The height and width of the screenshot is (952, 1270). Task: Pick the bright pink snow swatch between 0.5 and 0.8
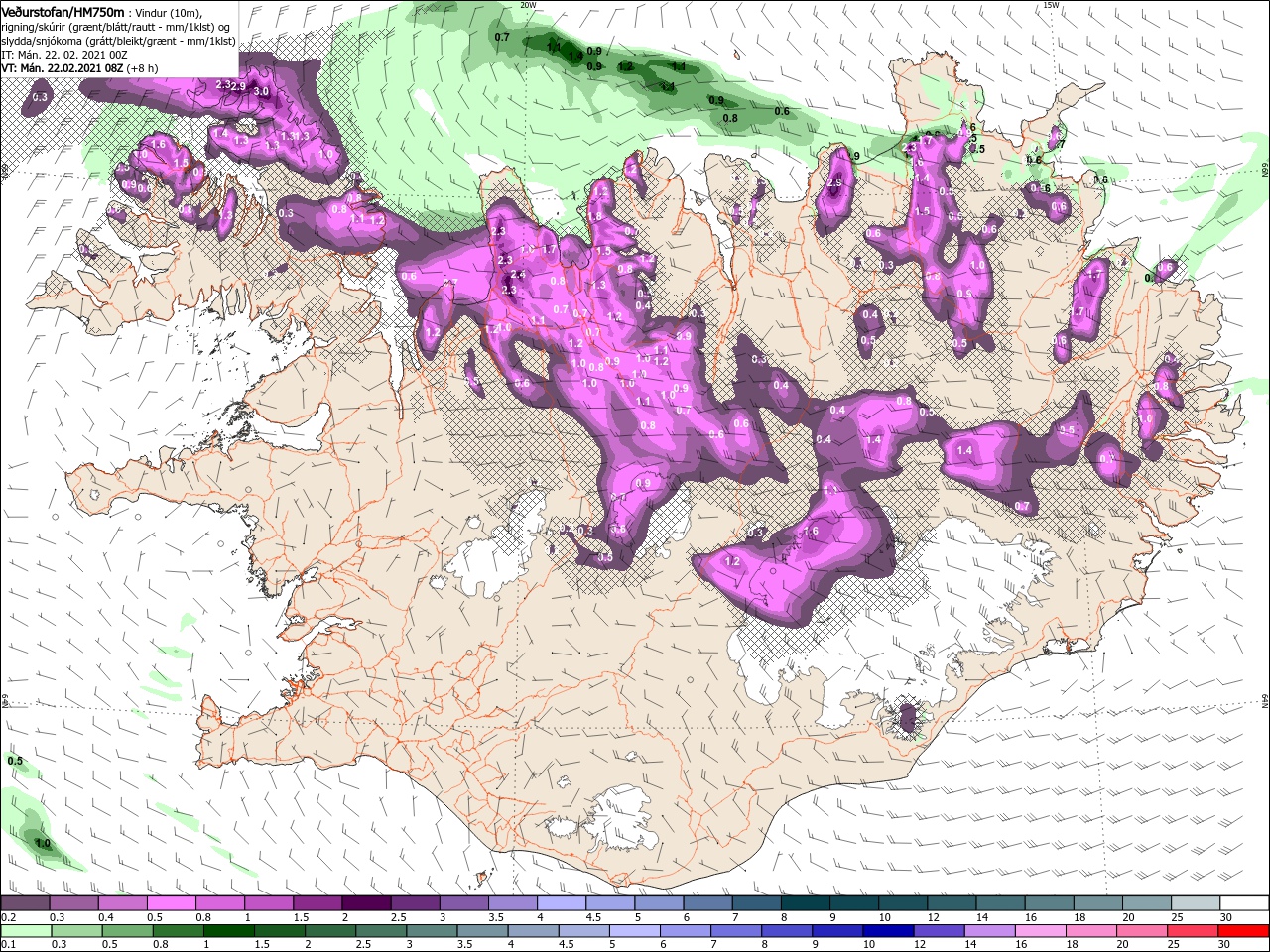coord(172,903)
